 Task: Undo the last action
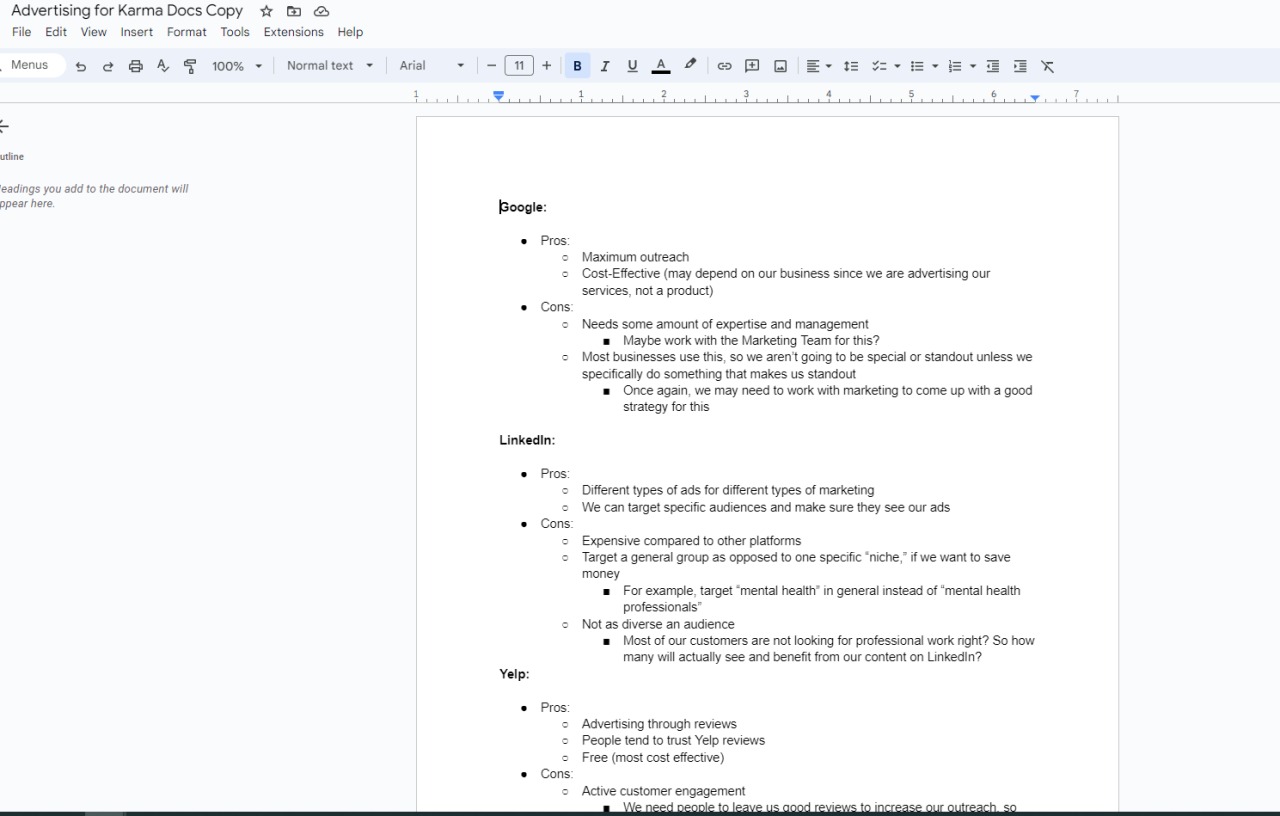(x=81, y=66)
